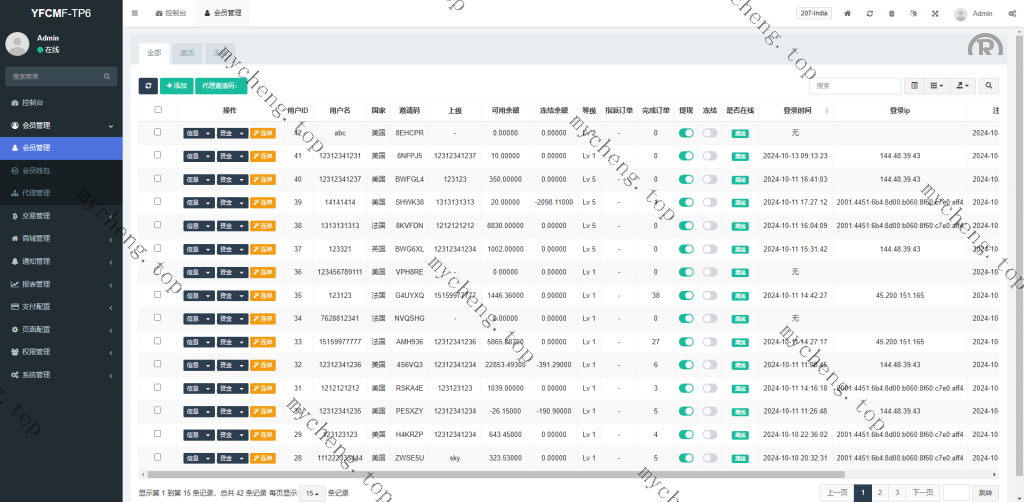Switch to the 激活 tab
Viewport: 1024px width, 502px height.
pyautogui.click(x=187, y=52)
